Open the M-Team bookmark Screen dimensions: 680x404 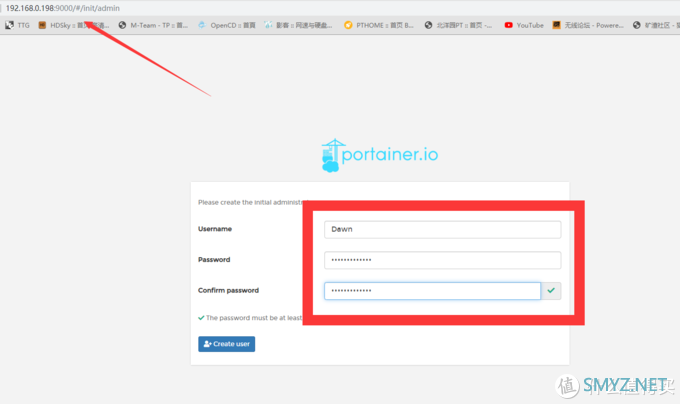click(153, 25)
